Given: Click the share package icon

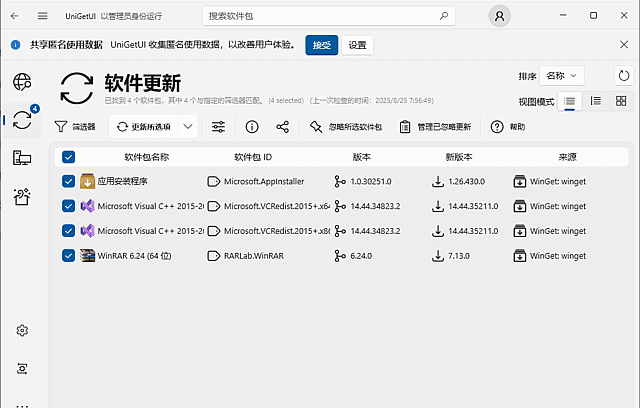Looking at the screenshot, I should coord(282,126).
